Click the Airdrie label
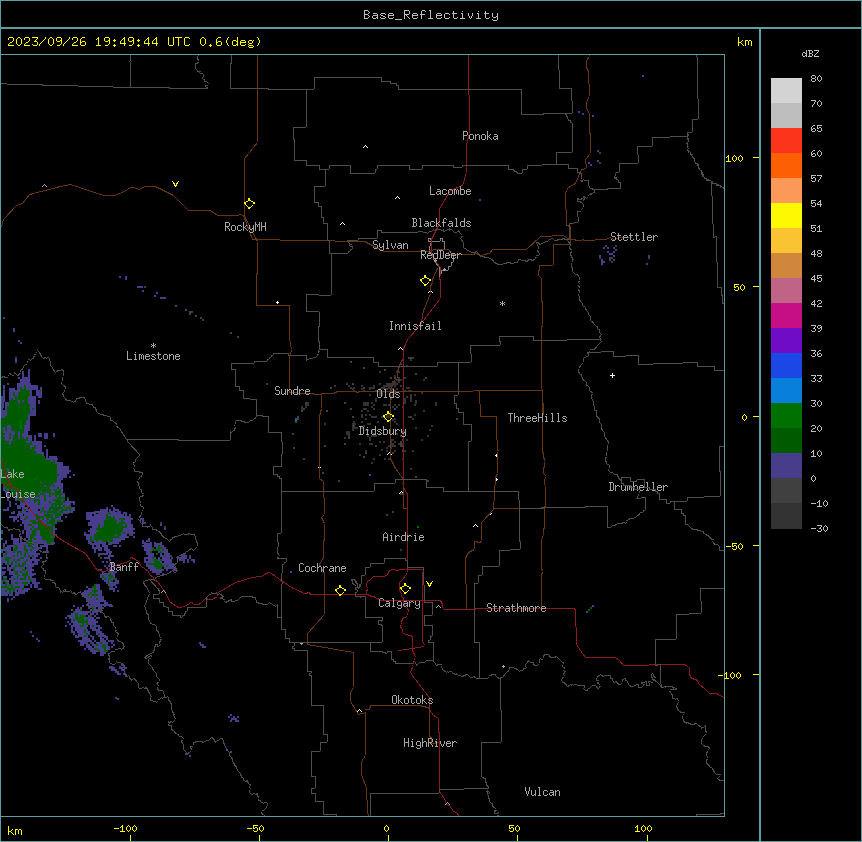Image resolution: width=862 pixels, height=842 pixels. click(x=403, y=537)
